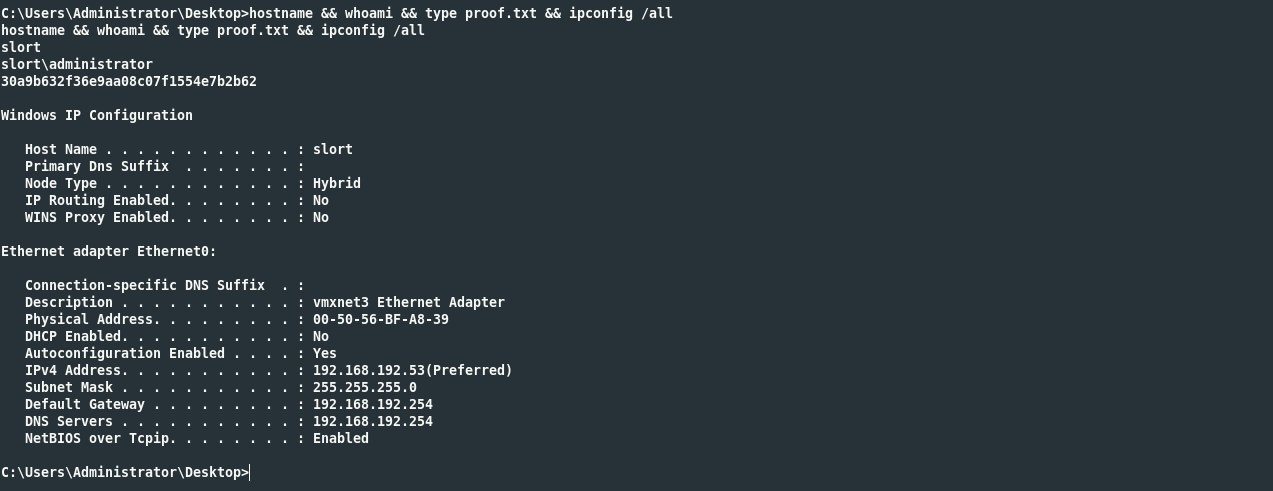Screen dimensions: 1273x491
Task: Click the slort\administrator whoami output
Action: coord(77,64)
